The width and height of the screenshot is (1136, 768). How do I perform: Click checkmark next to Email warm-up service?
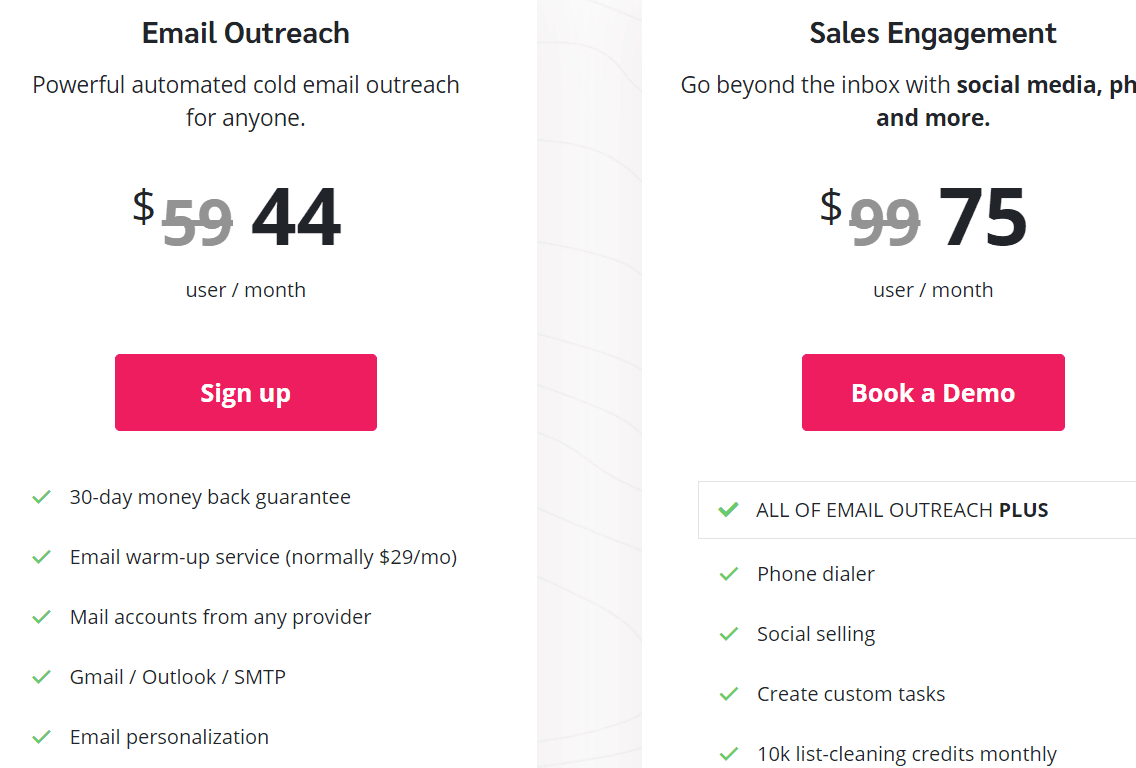tap(41, 557)
